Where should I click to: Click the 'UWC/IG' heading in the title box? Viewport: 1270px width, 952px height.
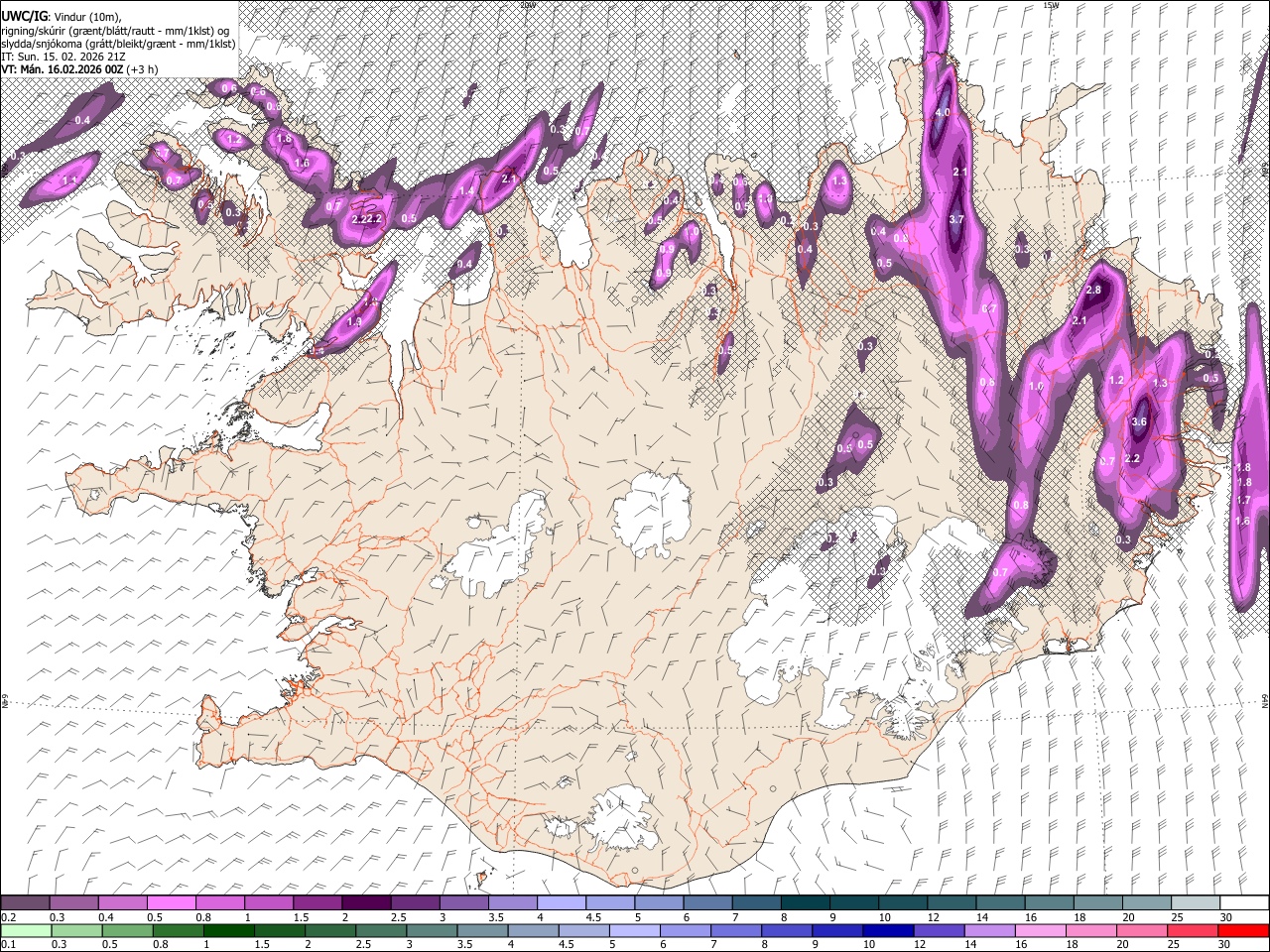pyautogui.click(x=23, y=17)
